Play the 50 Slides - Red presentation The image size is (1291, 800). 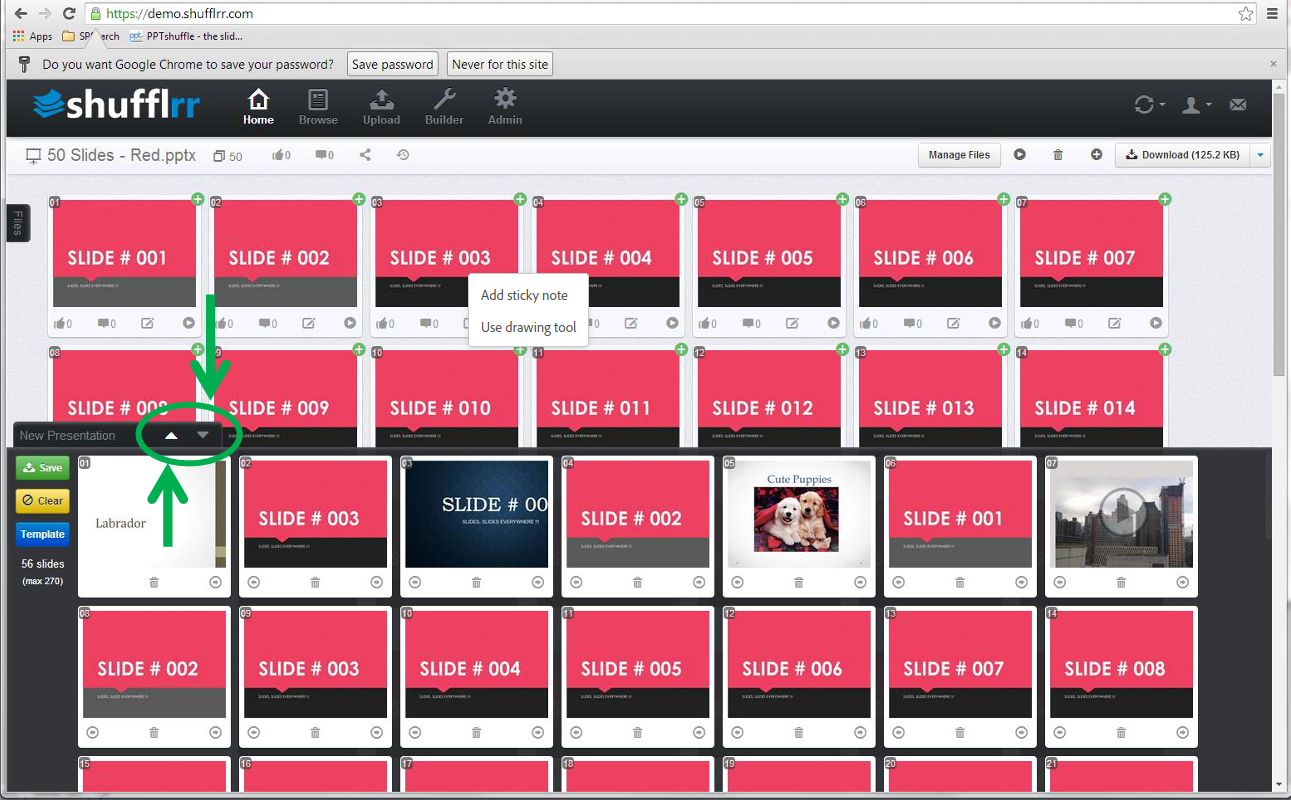[1020, 155]
